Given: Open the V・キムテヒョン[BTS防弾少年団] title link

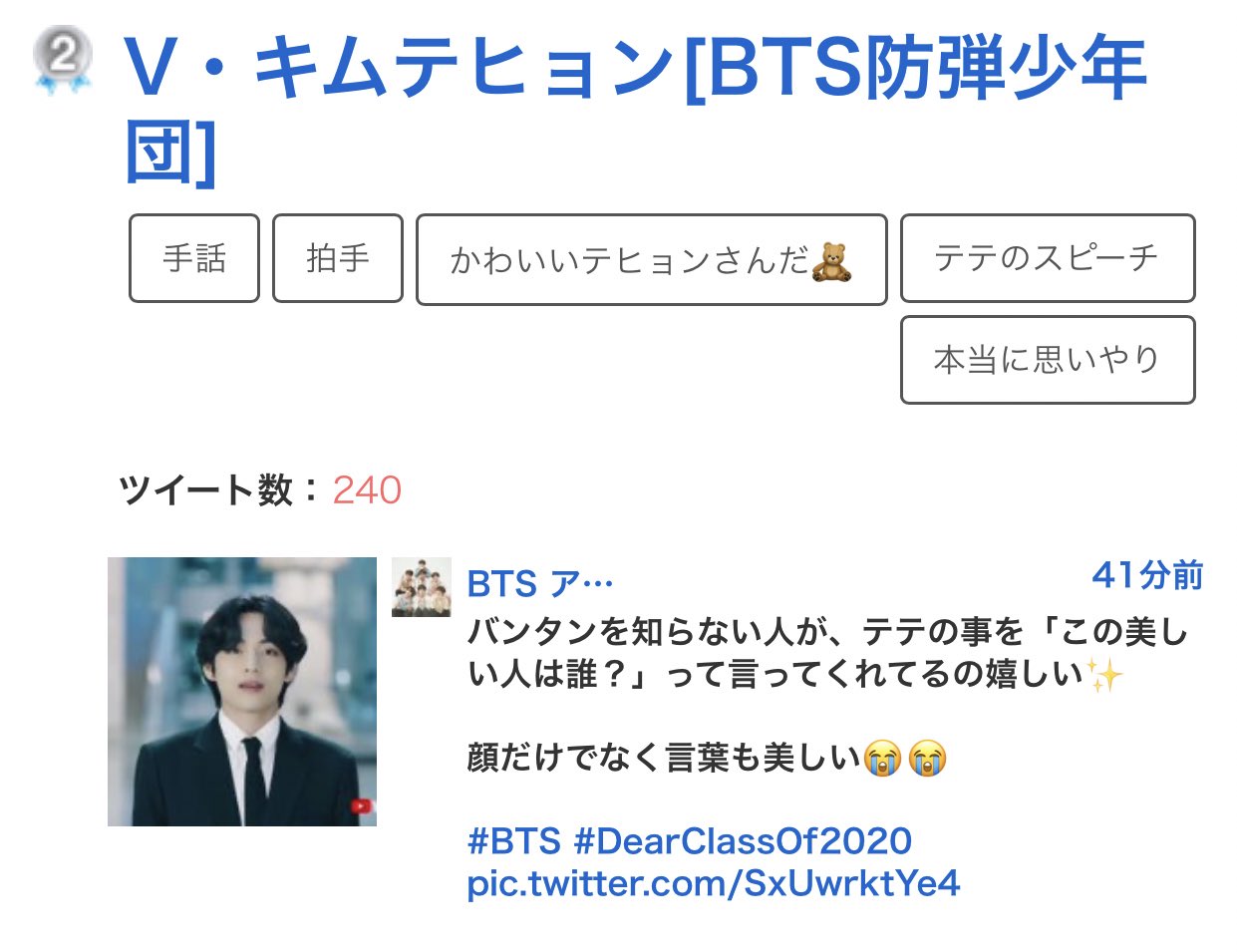Looking at the screenshot, I should coord(635,109).
